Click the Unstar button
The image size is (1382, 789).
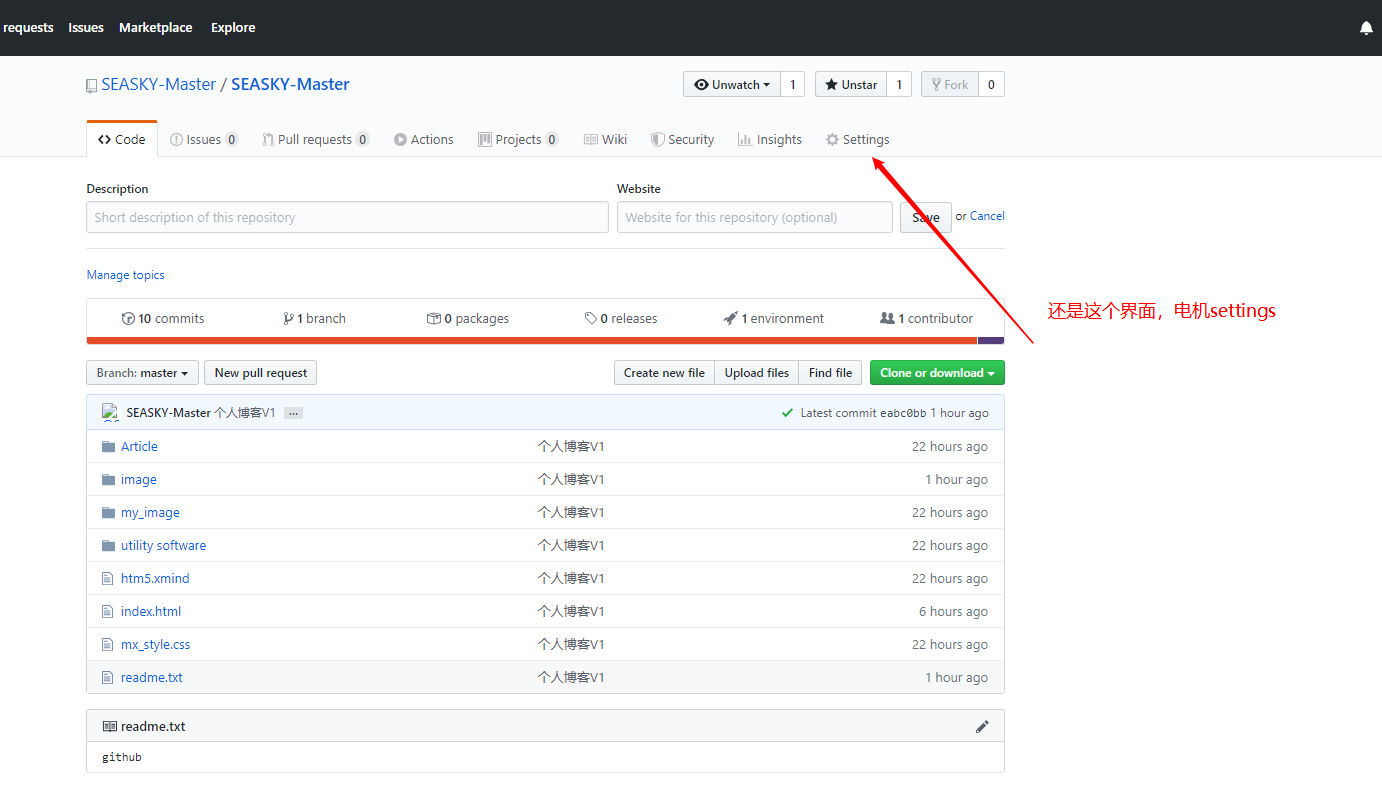tap(851, 85)
